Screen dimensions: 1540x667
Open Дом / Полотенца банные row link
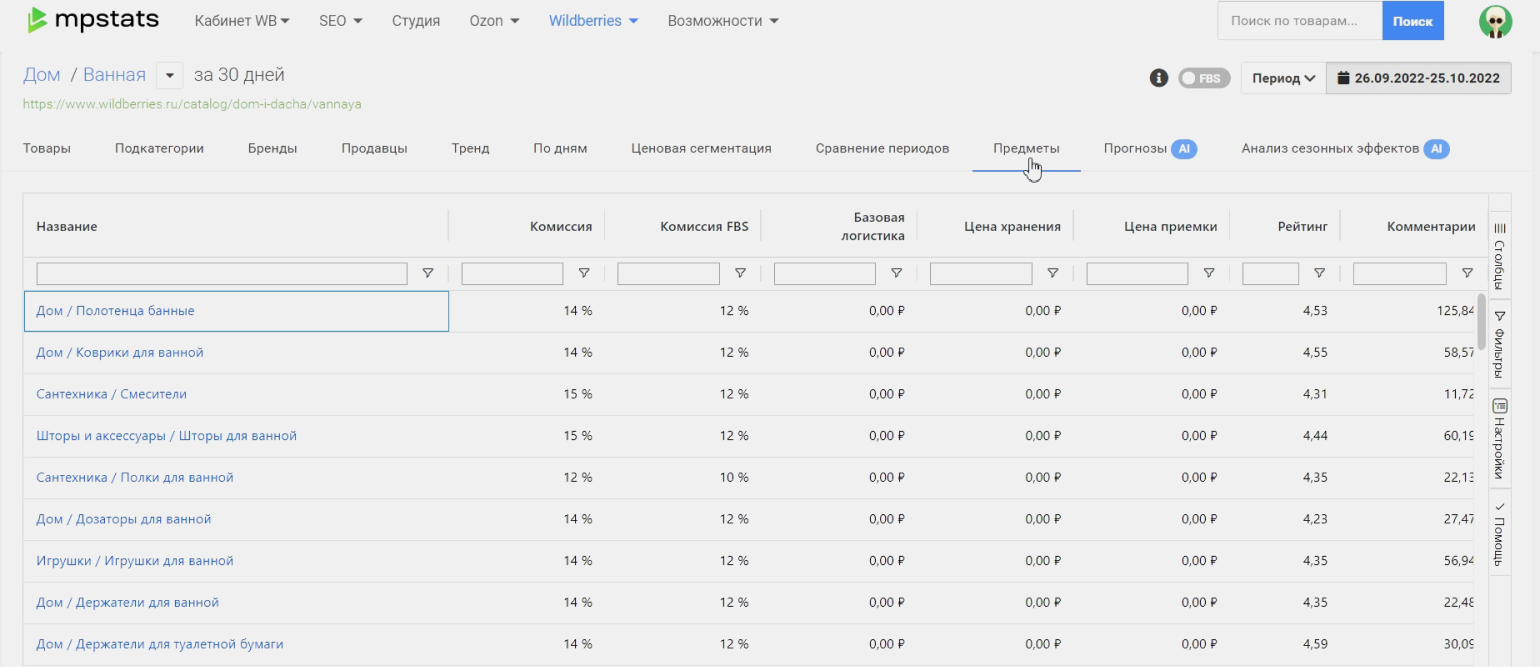pyautogui.click(x=115, y=311)
